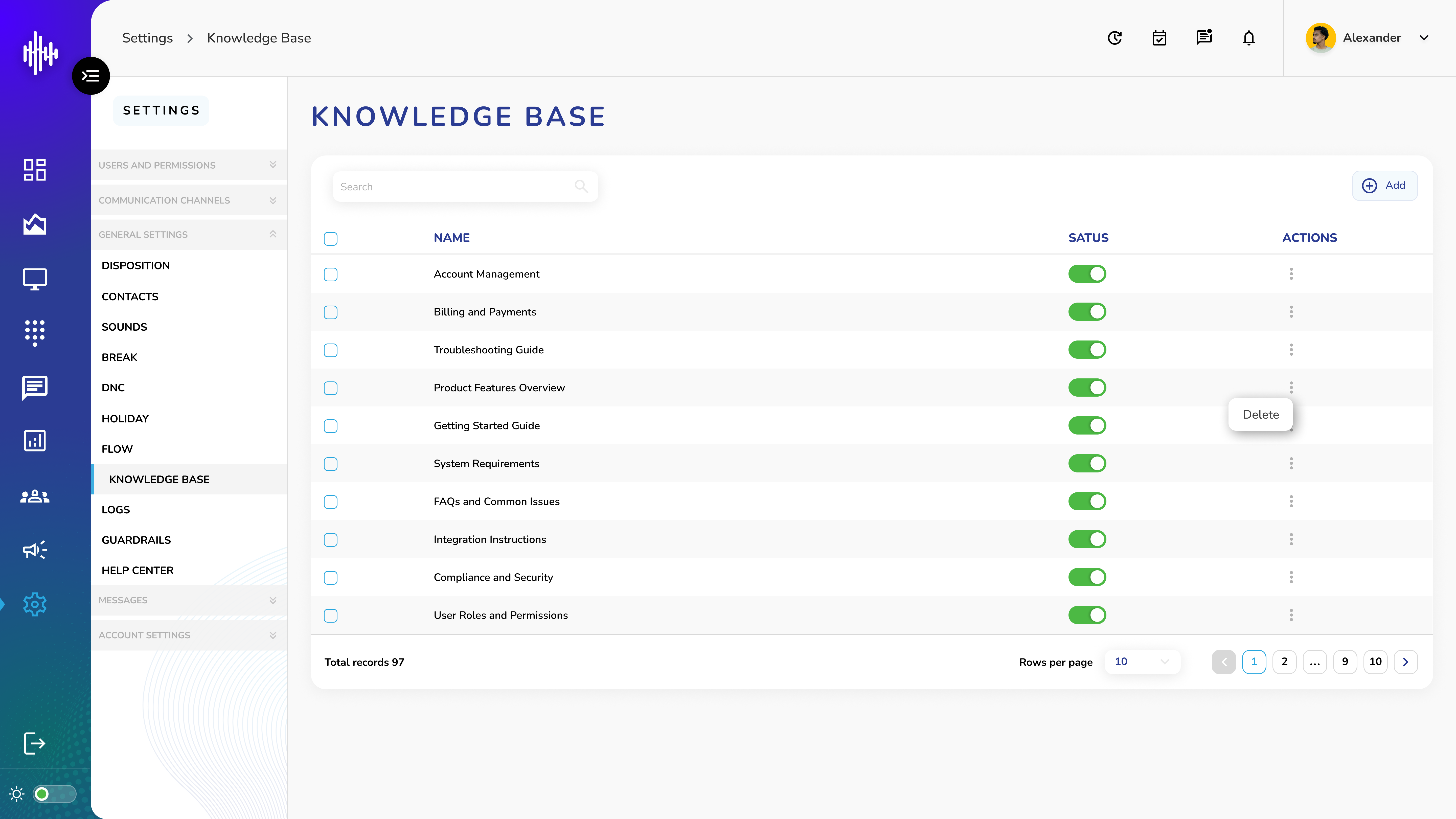Tick the select-all checkbox in table header
Screen dimensions: 1456x819
331,239
